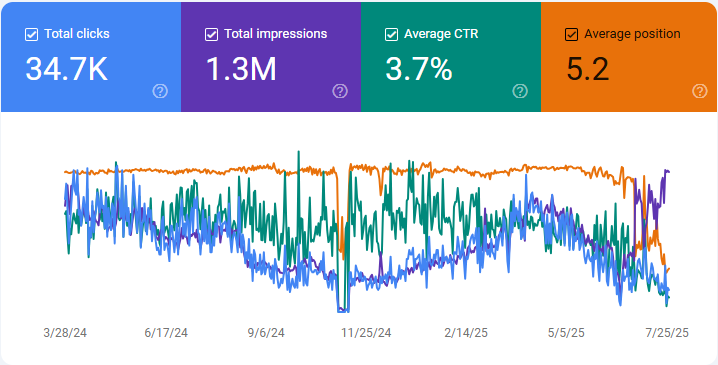Click the 9/6/24 date axis label
Viewport: 718px width, 365px height.
point(267,333)
